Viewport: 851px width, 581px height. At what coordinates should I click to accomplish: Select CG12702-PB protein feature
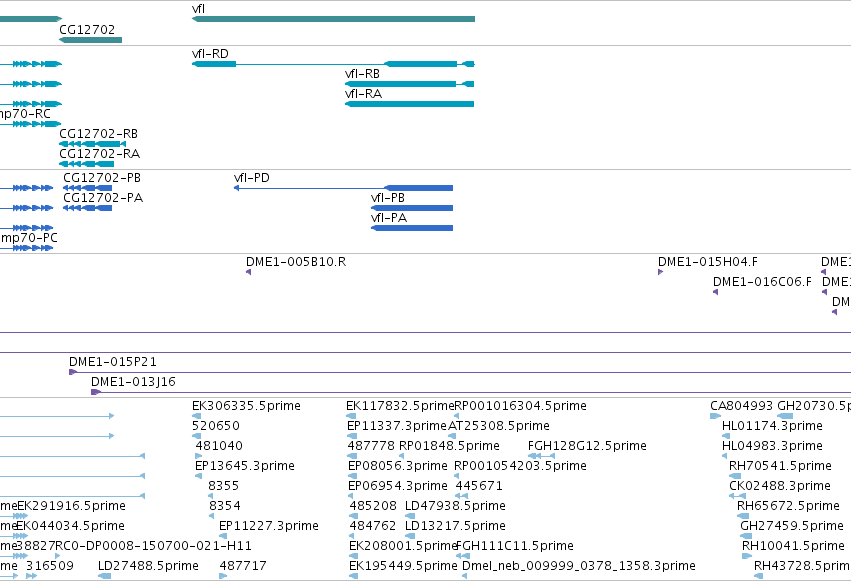[87, 188]
